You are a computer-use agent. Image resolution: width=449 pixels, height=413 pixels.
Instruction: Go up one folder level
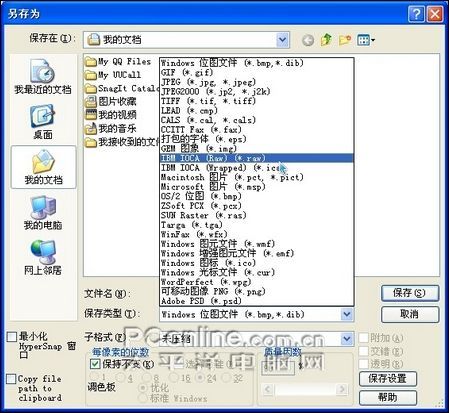(x=326, y=40)
